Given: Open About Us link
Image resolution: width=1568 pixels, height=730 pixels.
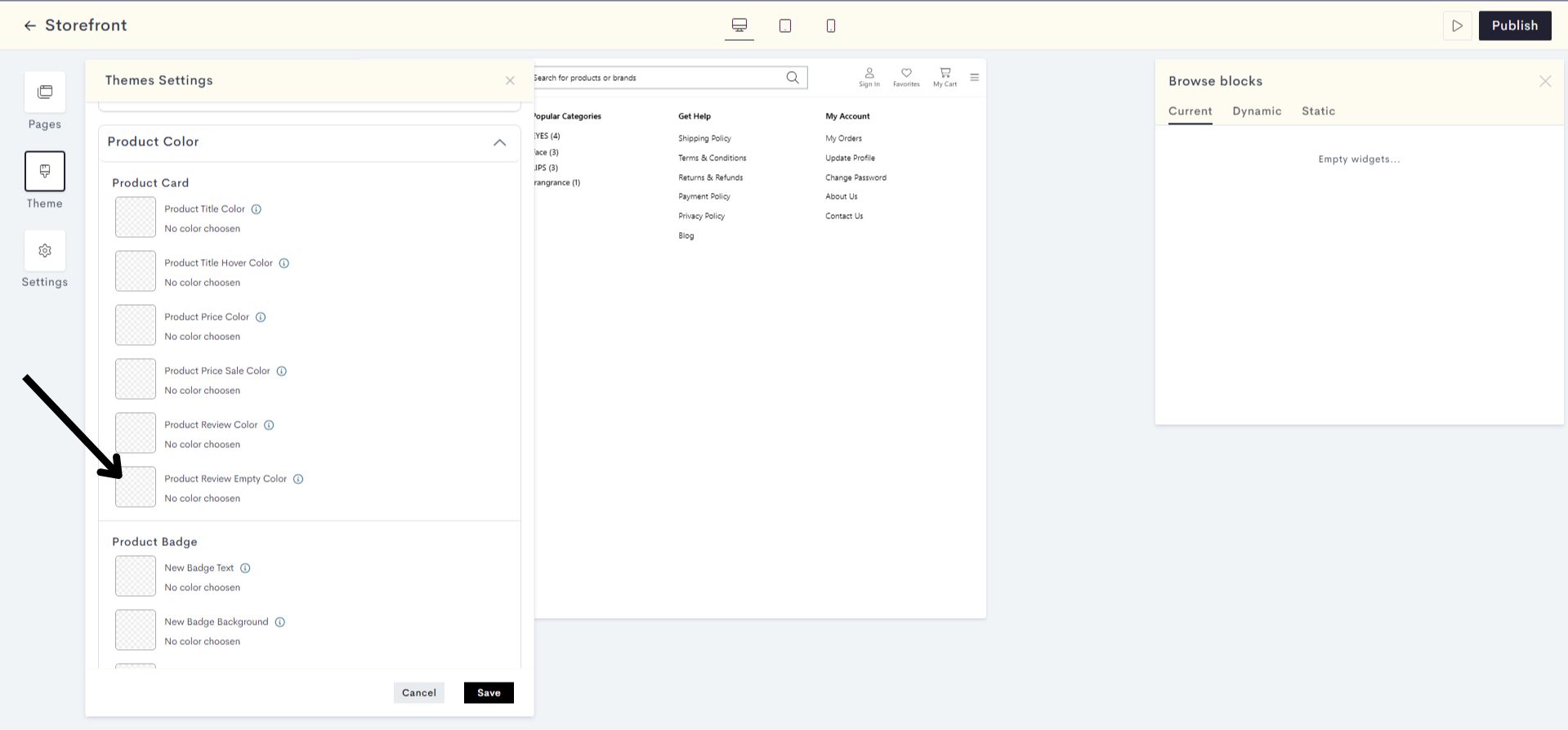Looking at the screenshot, I should click(841, 196).
